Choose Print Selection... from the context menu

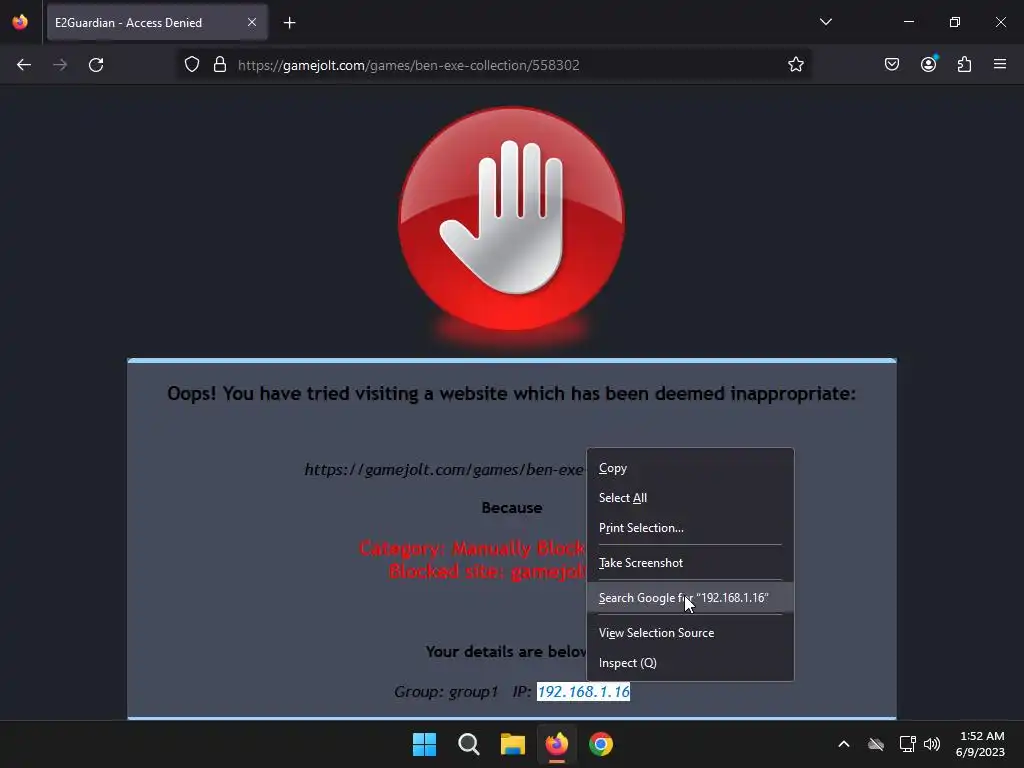(x=690, y=528)
